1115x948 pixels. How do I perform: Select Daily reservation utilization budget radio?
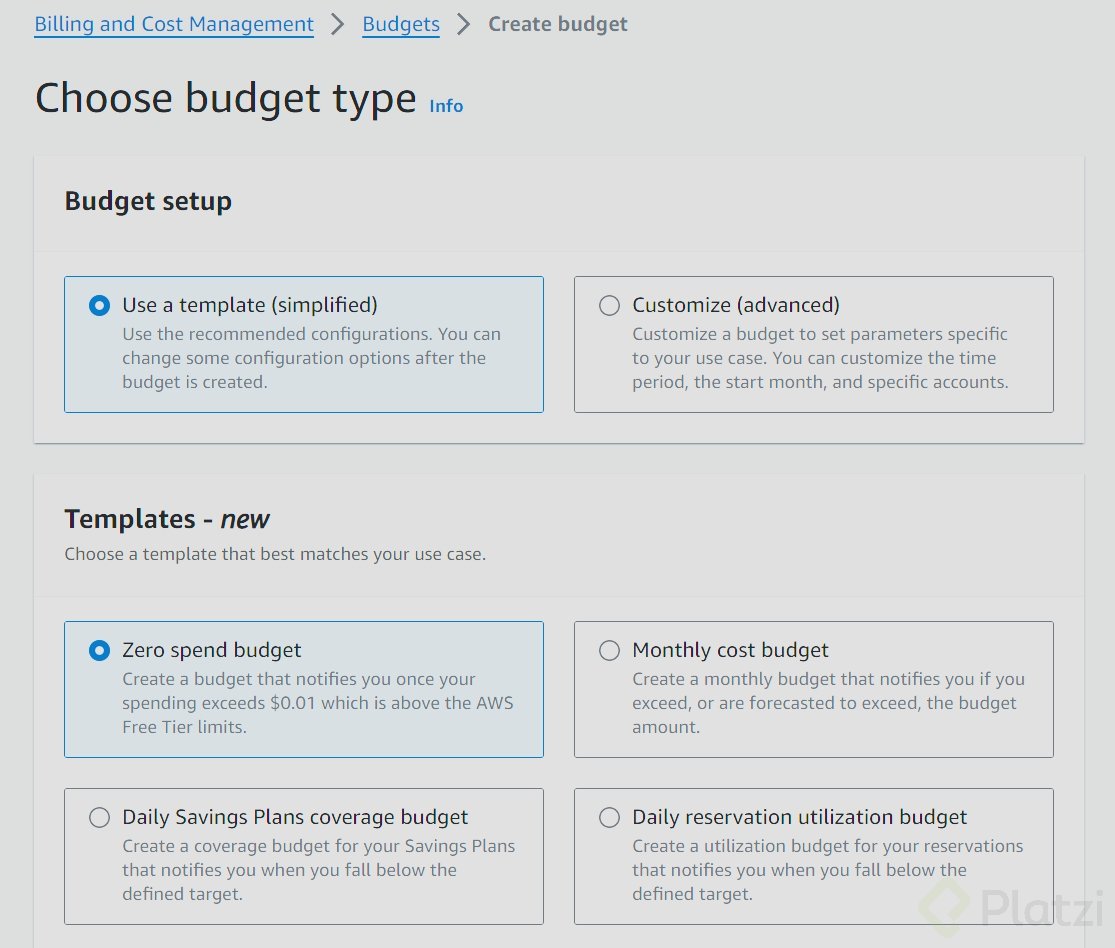609,818
